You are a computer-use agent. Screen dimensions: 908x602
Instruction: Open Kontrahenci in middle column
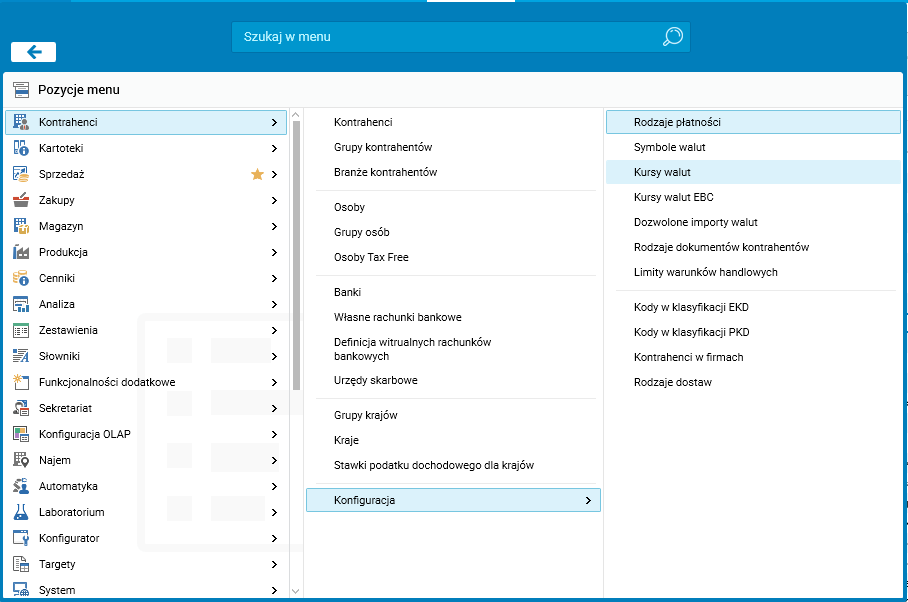363,122
